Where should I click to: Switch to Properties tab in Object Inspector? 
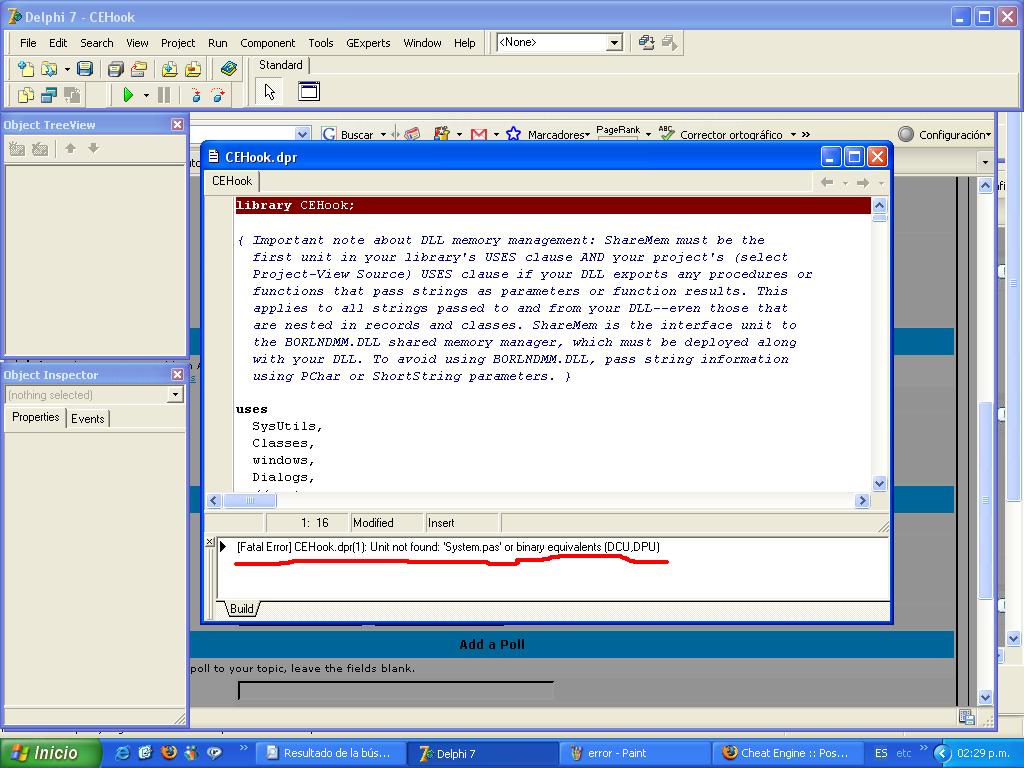(36, 417)
